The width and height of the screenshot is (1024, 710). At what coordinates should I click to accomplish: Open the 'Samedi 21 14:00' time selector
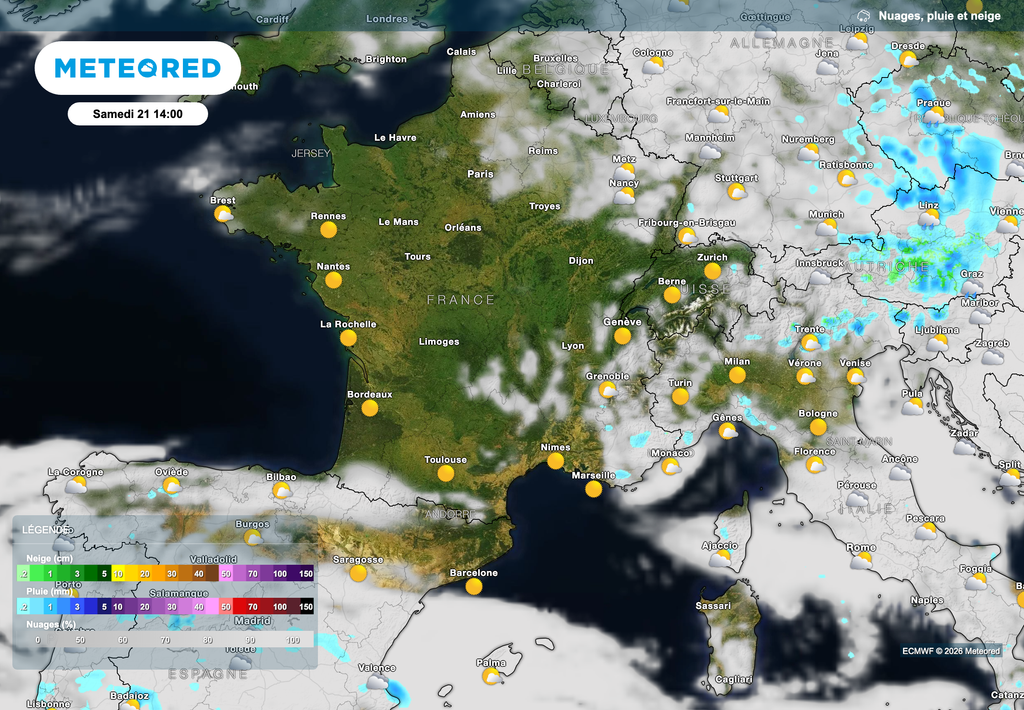pyautogui.click(x=138, y=113)
